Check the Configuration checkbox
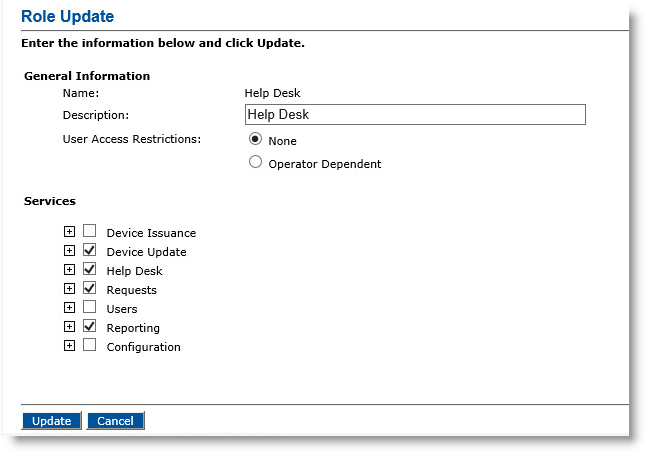 pyautogui.click(x=90, y=344)
